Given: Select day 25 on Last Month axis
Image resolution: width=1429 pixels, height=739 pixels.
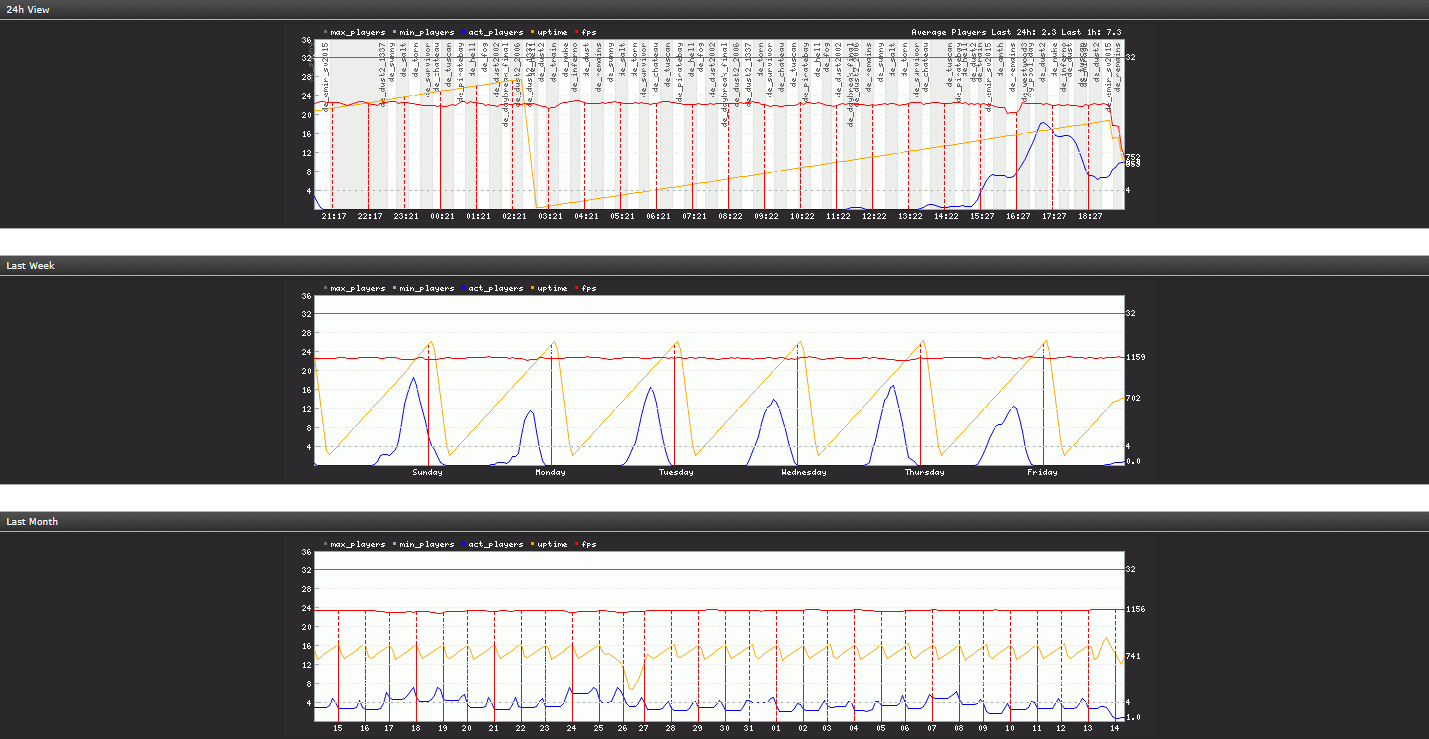Looking at the screenshot, I should click(598, 728).
